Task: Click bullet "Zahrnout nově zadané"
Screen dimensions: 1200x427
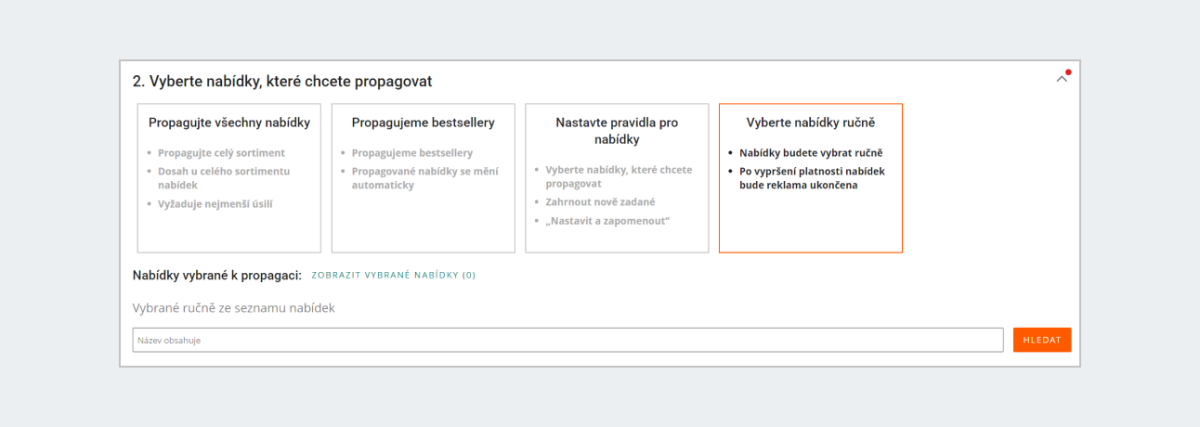Action: coord(600,202)
